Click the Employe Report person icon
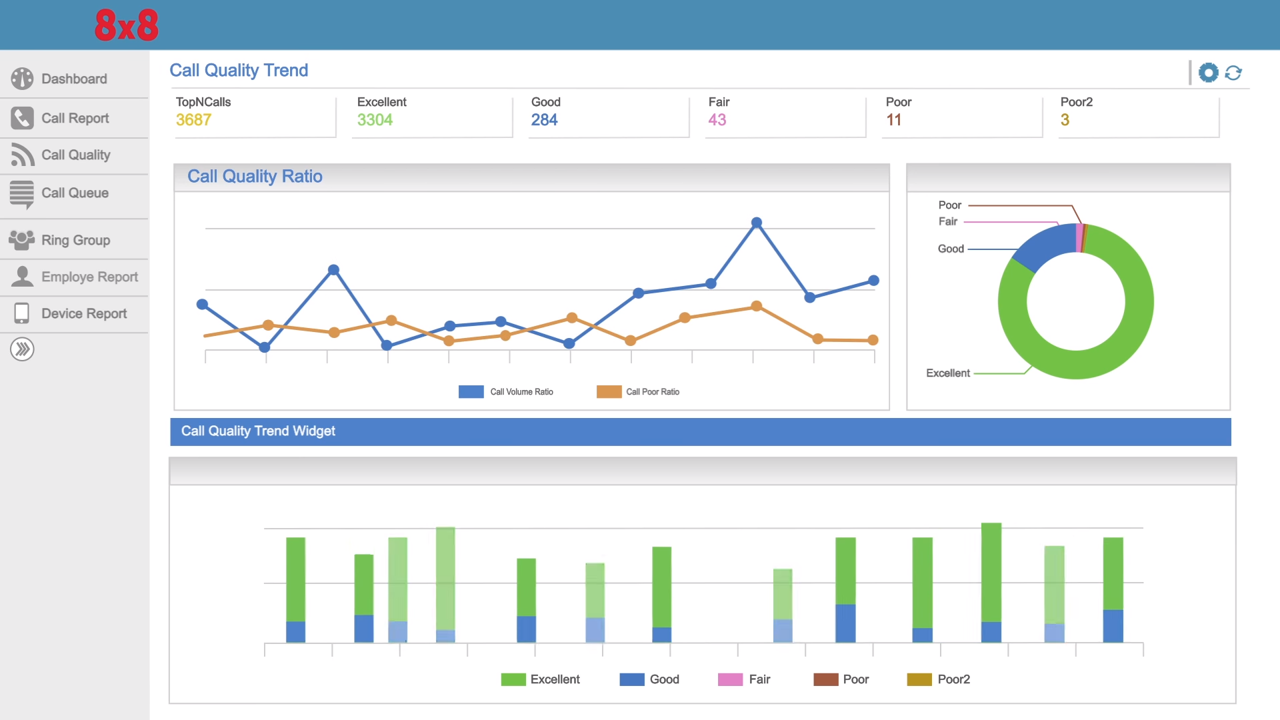The image size is (1280, 720). [22, 277]
